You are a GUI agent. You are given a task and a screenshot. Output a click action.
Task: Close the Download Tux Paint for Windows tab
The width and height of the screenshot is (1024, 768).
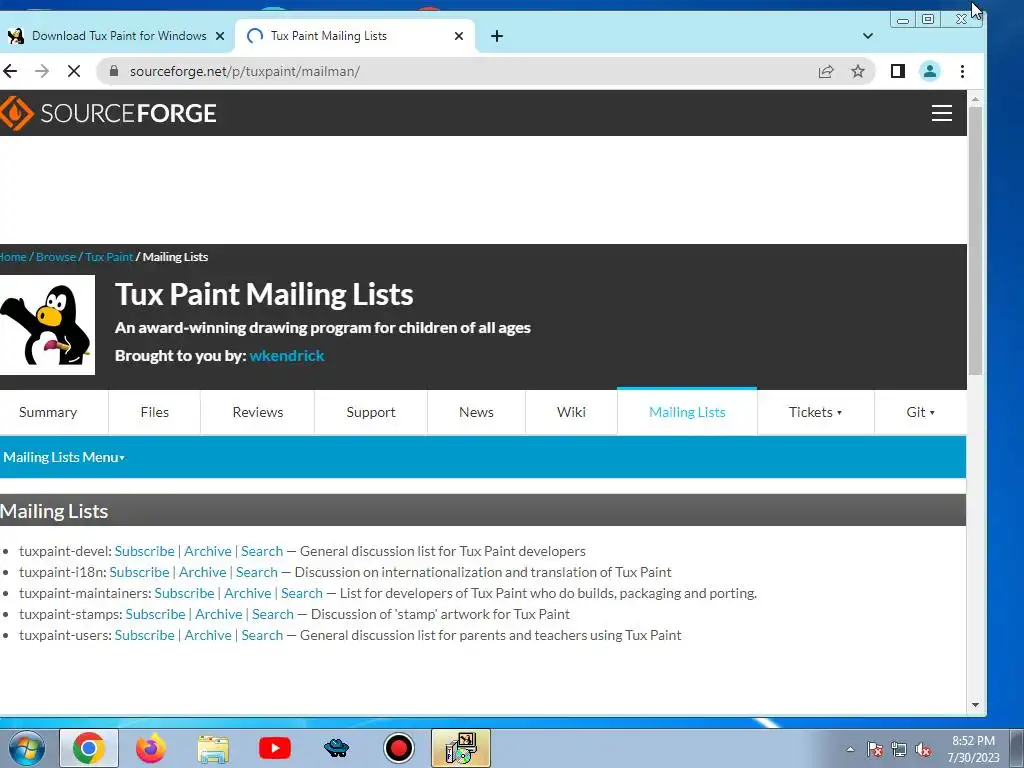[220, 36]
